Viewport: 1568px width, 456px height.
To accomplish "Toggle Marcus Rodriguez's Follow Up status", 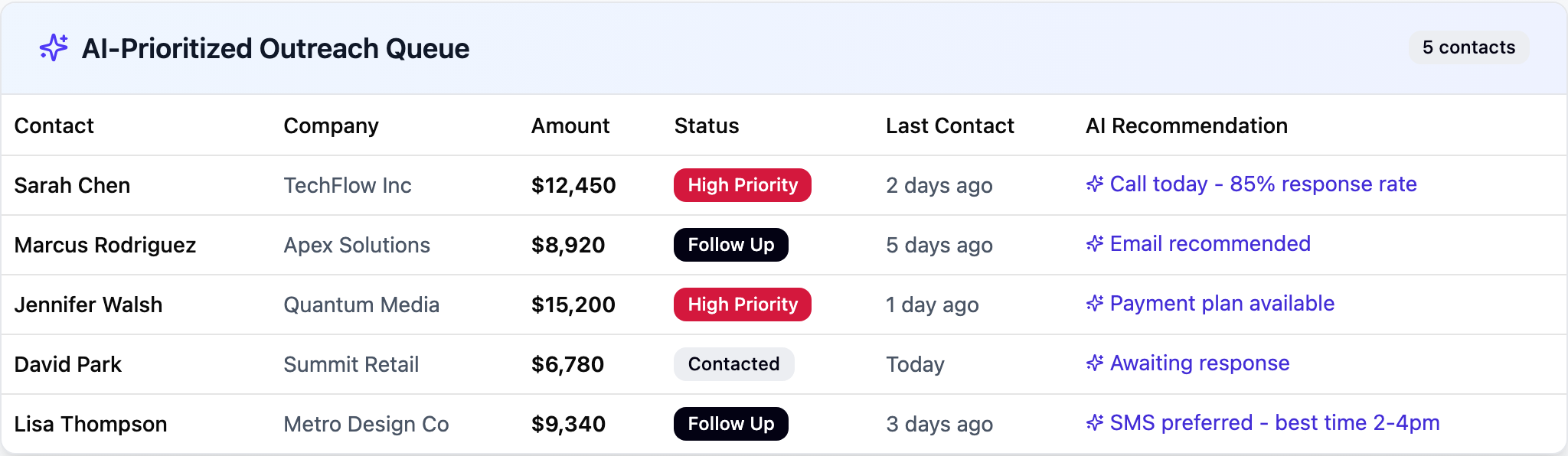I will point(730,244).
